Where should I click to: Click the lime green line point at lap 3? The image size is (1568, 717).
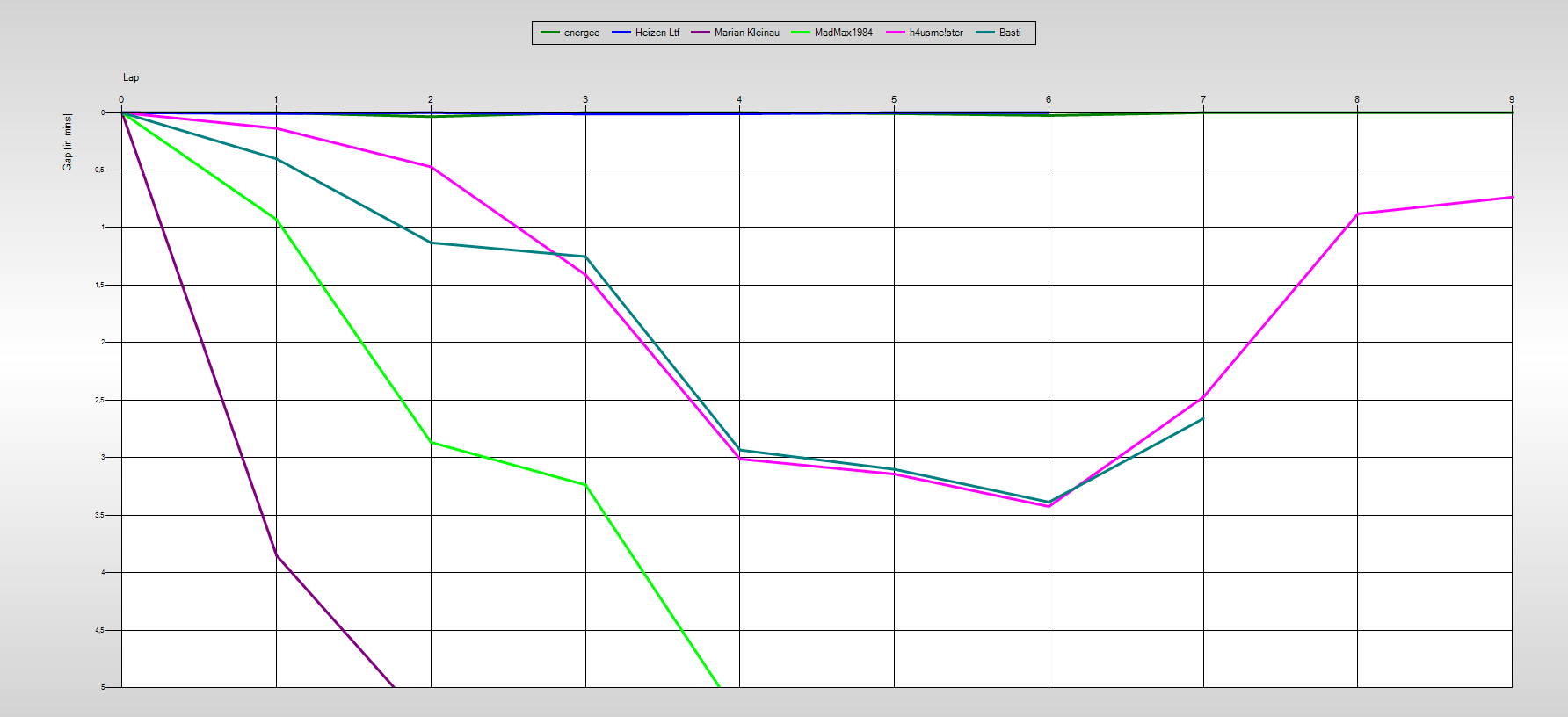pos(585,485)
